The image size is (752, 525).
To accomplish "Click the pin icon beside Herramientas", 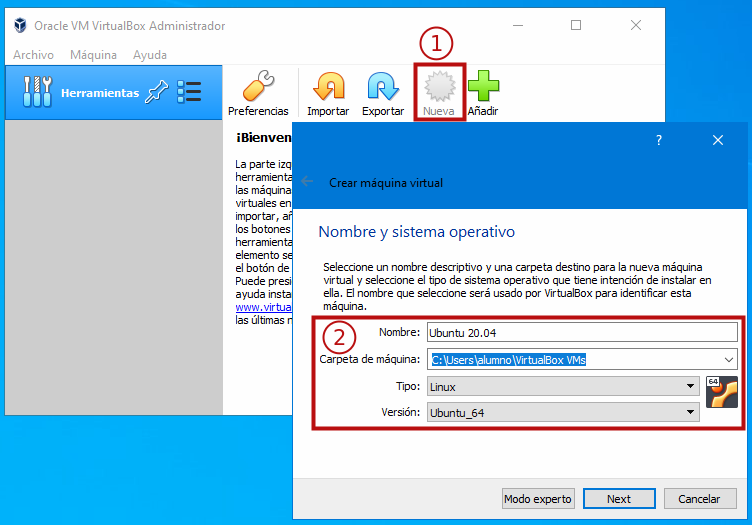I will tap(157, 91).
